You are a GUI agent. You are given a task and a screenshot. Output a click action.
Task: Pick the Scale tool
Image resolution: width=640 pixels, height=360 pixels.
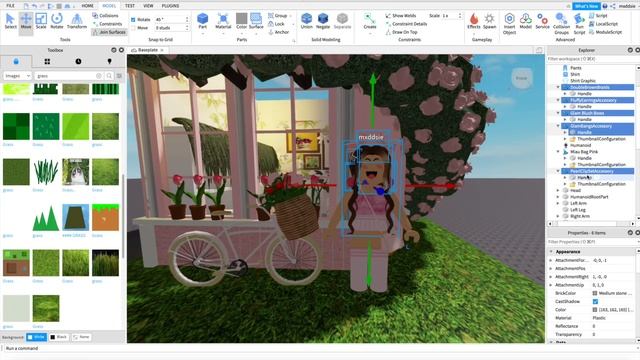[x=41, y=21]
